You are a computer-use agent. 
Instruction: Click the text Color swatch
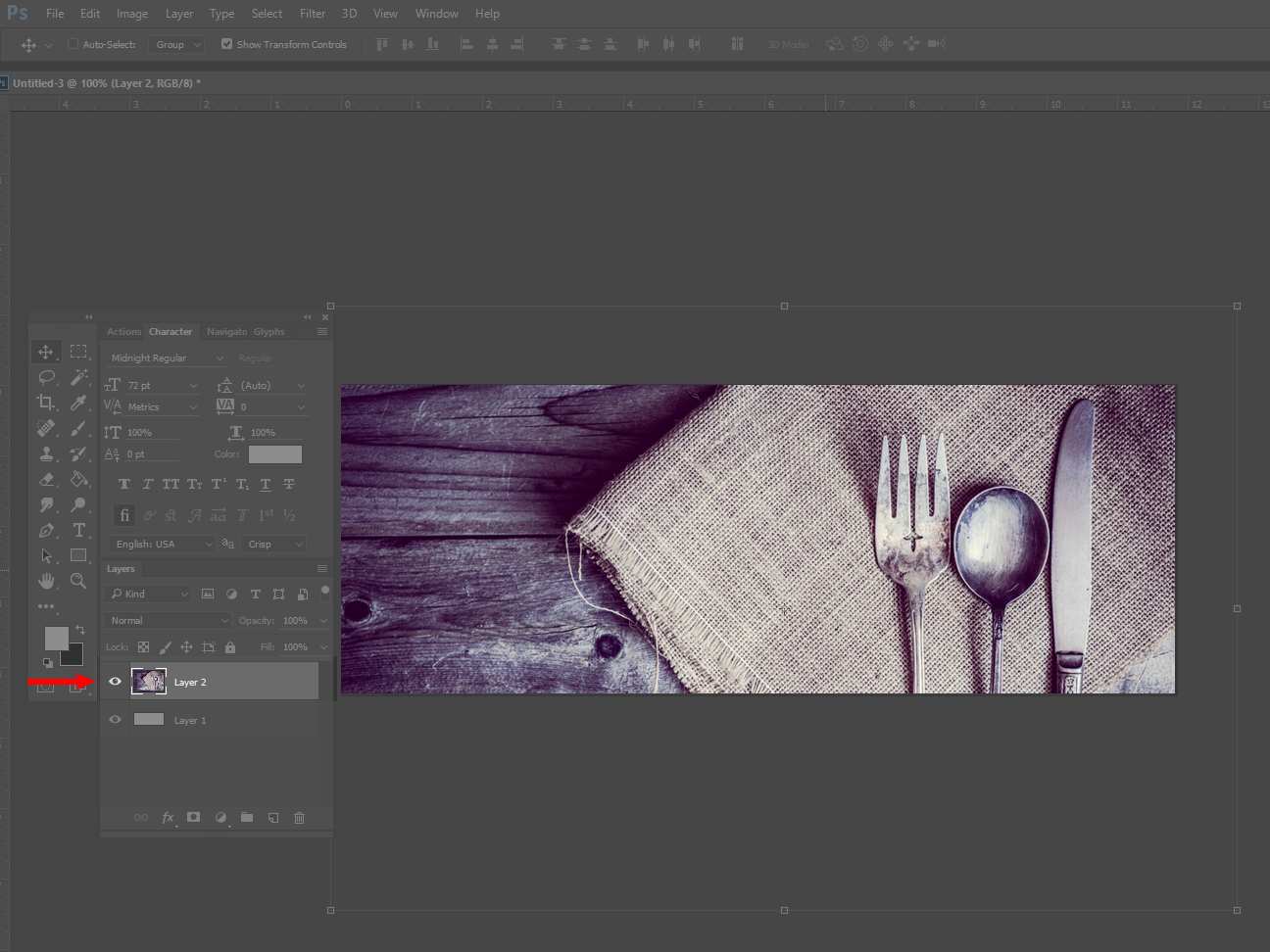275,454
